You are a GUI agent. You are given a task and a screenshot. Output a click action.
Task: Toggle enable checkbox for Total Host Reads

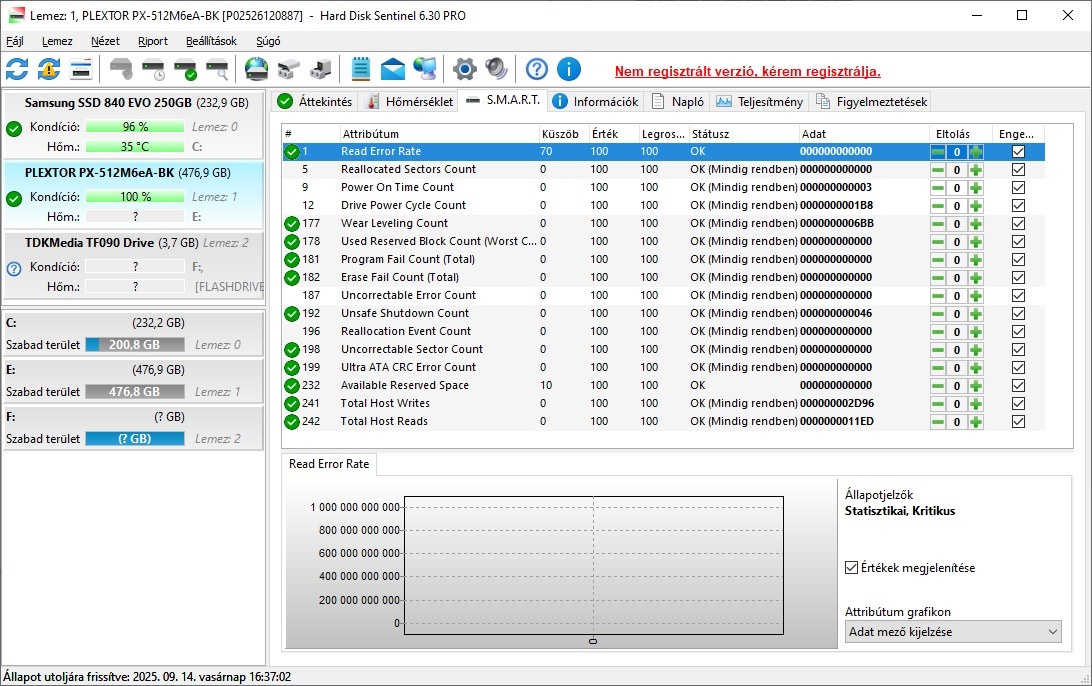pyautogui.click(x=1018, y=421)
